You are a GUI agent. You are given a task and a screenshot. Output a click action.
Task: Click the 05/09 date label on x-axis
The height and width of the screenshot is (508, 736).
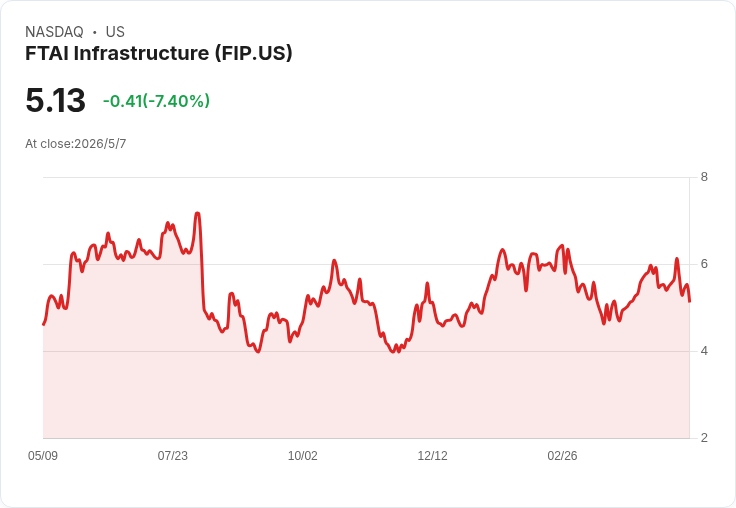(x=43, y=456)
